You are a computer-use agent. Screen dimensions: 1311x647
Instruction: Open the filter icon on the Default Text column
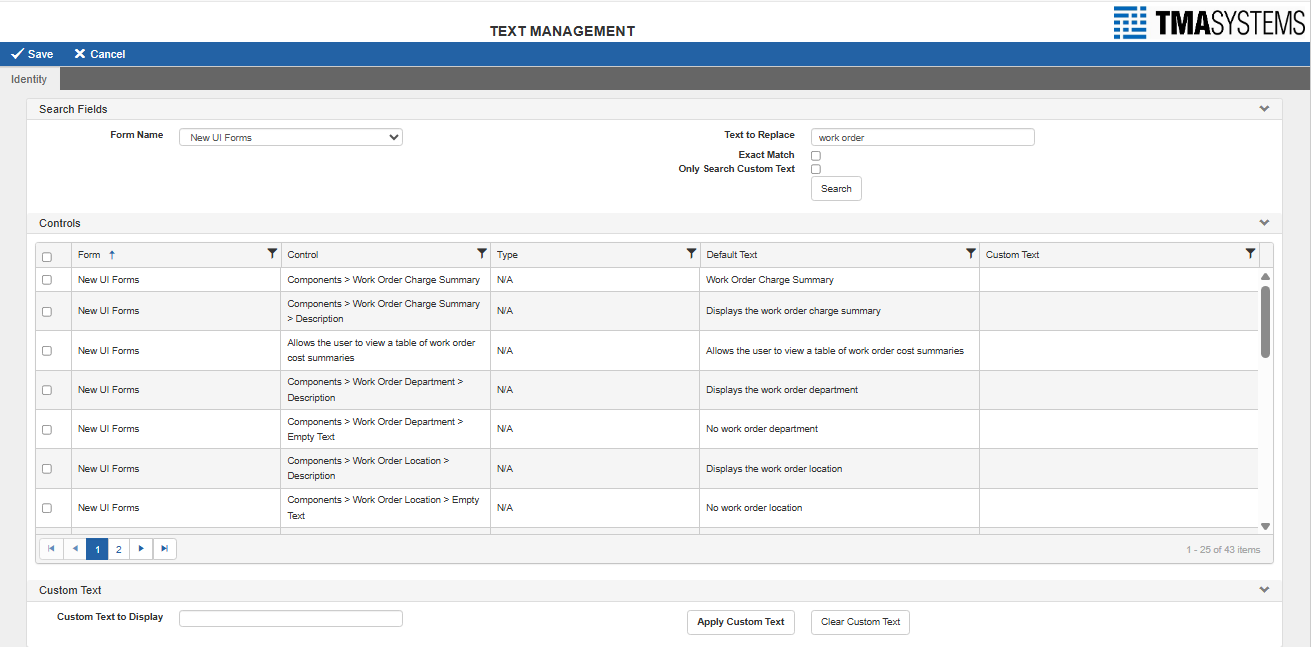pos(970,254)
